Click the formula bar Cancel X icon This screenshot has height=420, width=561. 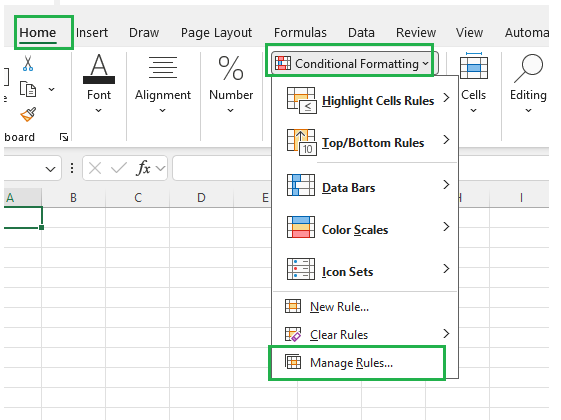point(95,168)
